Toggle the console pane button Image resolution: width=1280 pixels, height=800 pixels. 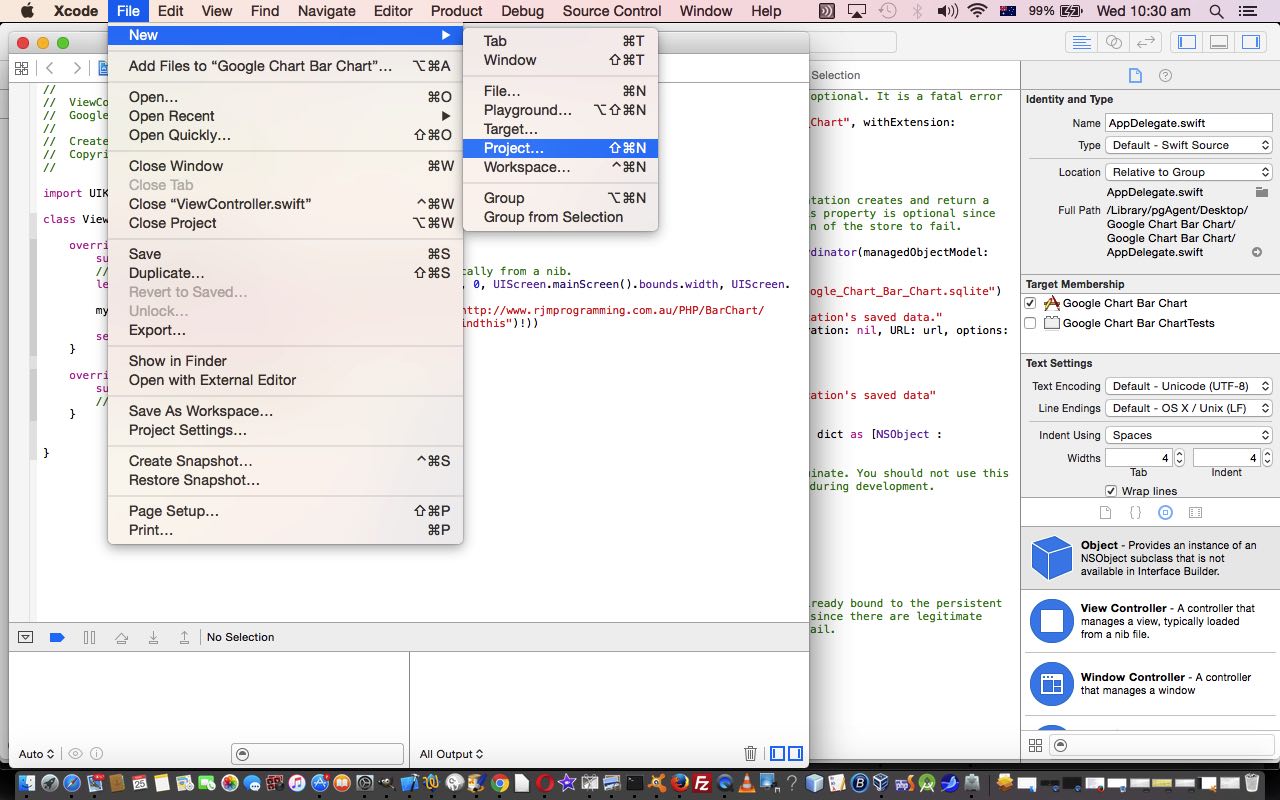pyautogui.click(x=795, y=754)
